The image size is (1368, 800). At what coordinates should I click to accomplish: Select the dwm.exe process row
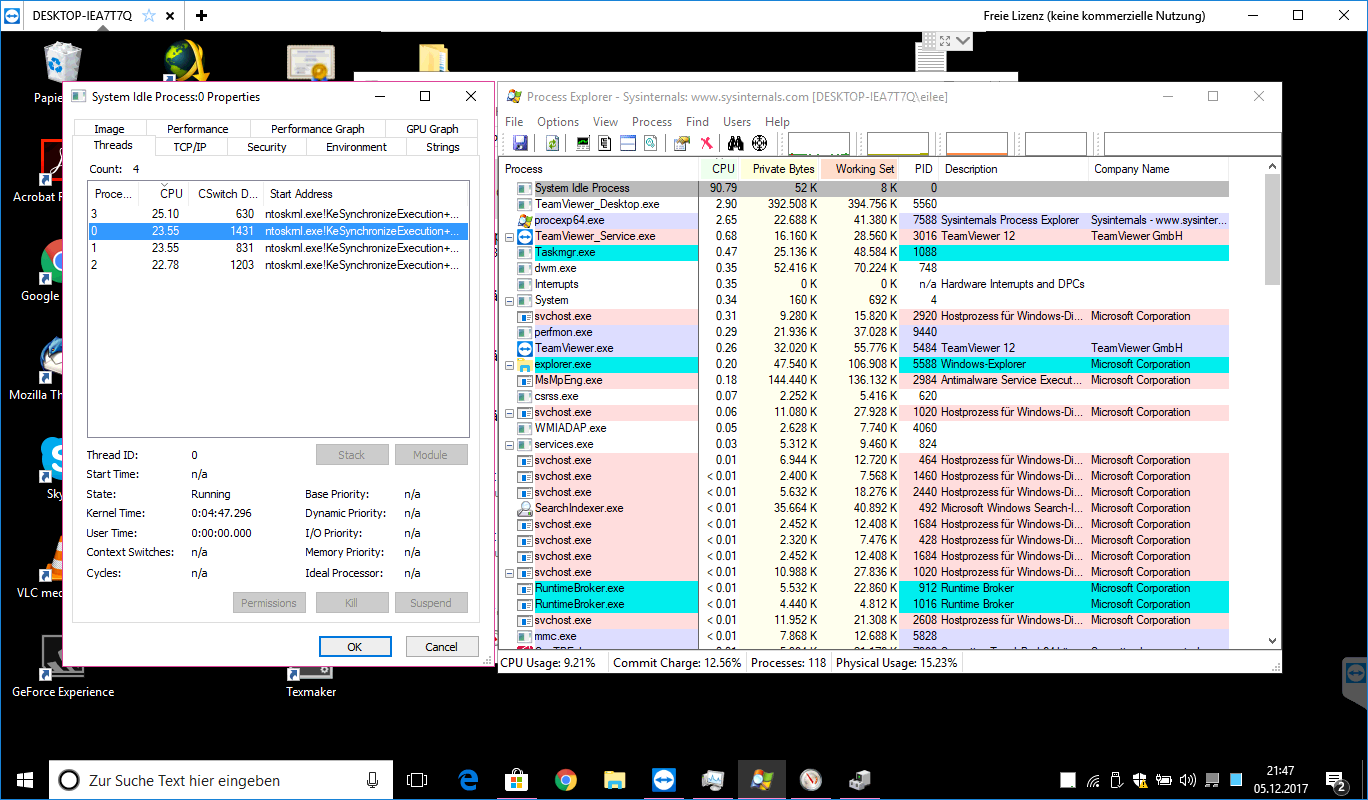click(x=864, y=268)
